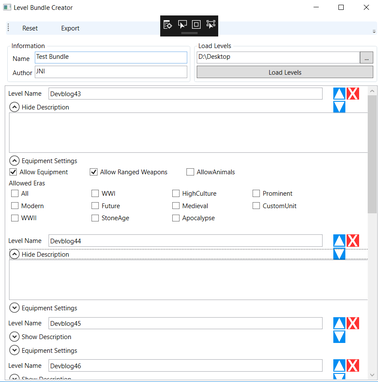Activate the Select Element debug tool
Viewport: 378px width, 382px height.
click(x=182, y=24)
